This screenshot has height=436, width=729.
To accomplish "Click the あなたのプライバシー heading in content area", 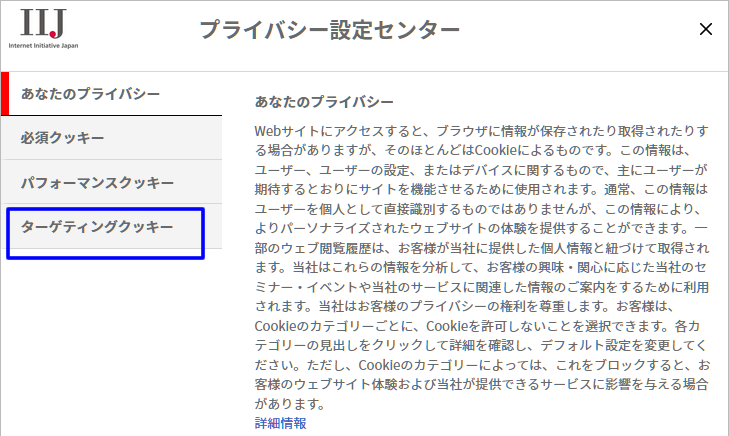I will tap(325, 102).
